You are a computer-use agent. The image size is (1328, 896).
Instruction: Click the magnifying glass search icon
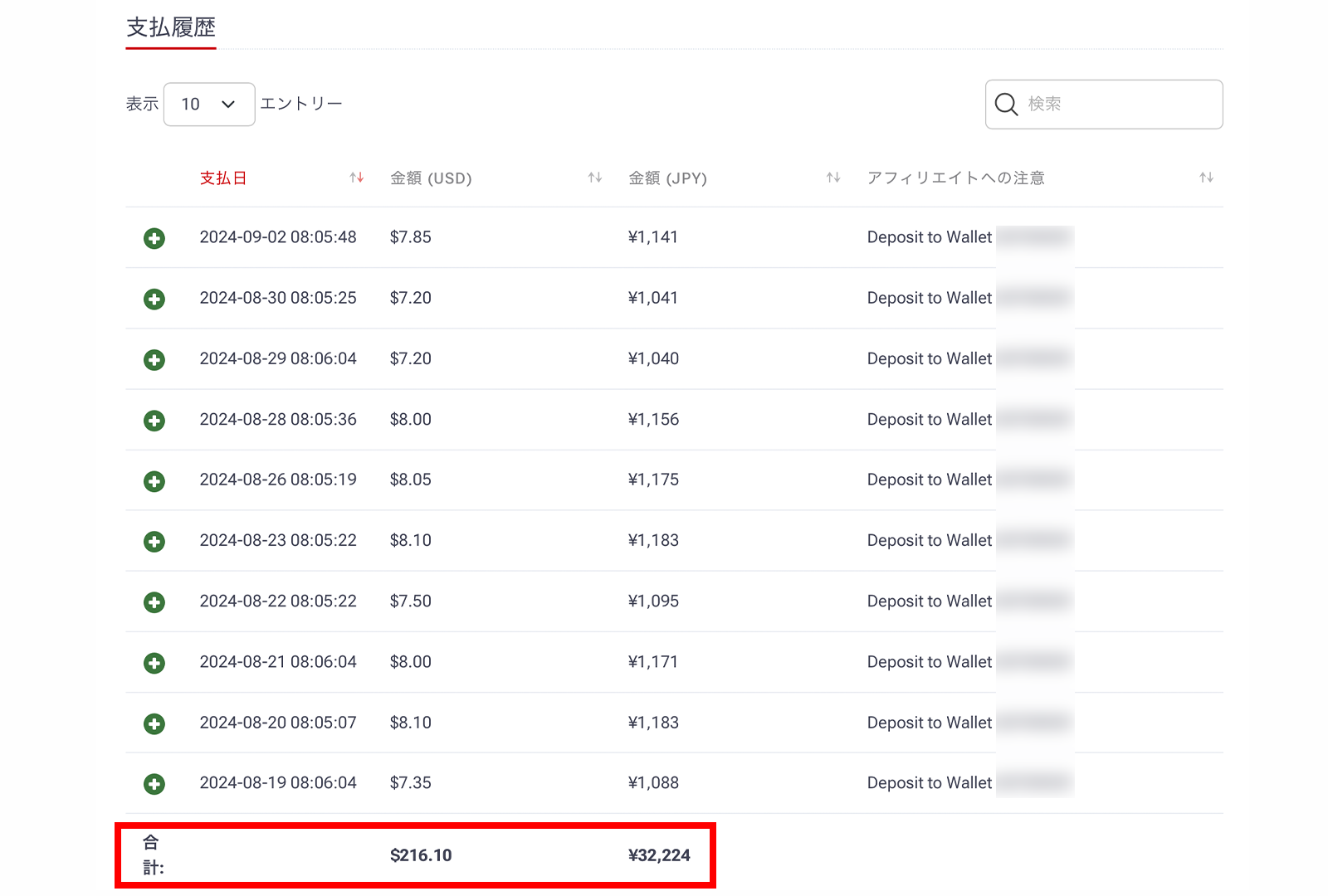1006,105
